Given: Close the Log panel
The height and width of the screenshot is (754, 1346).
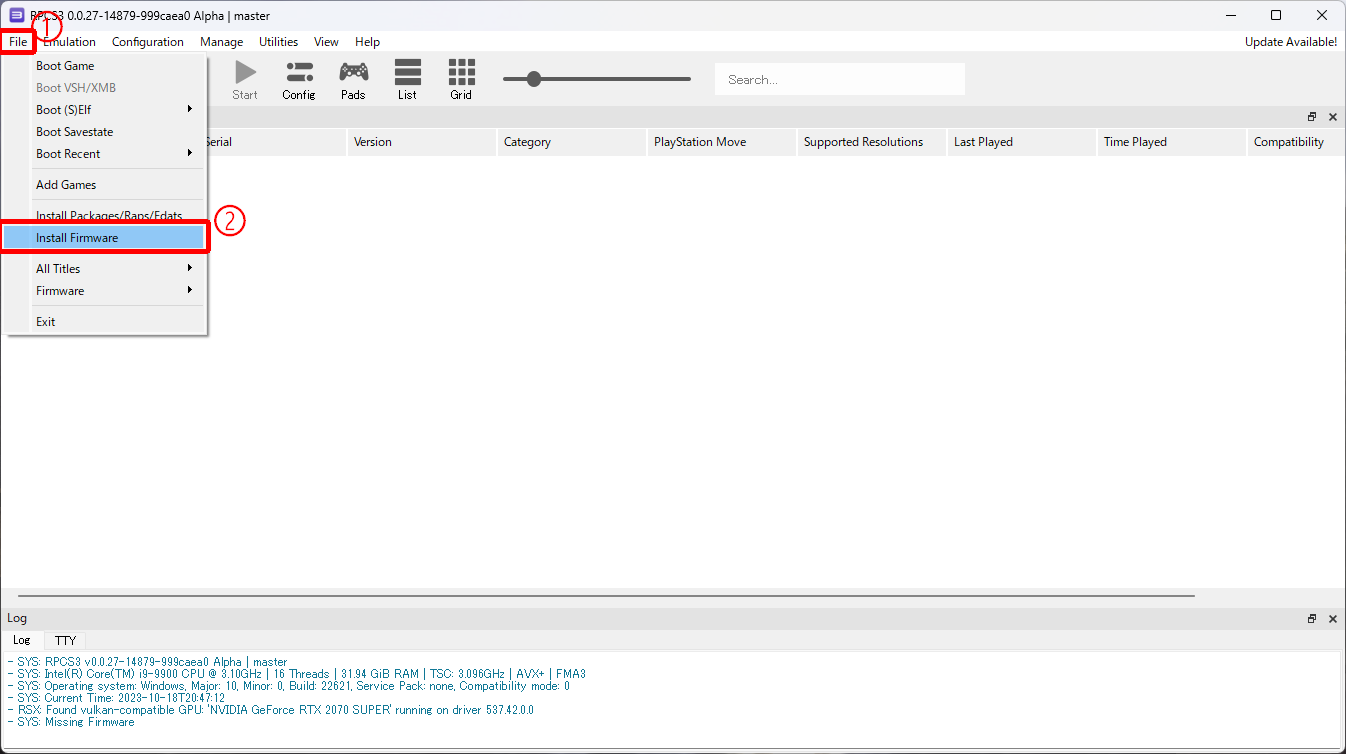Looking at the screenshot, I should click(1332, 619).
